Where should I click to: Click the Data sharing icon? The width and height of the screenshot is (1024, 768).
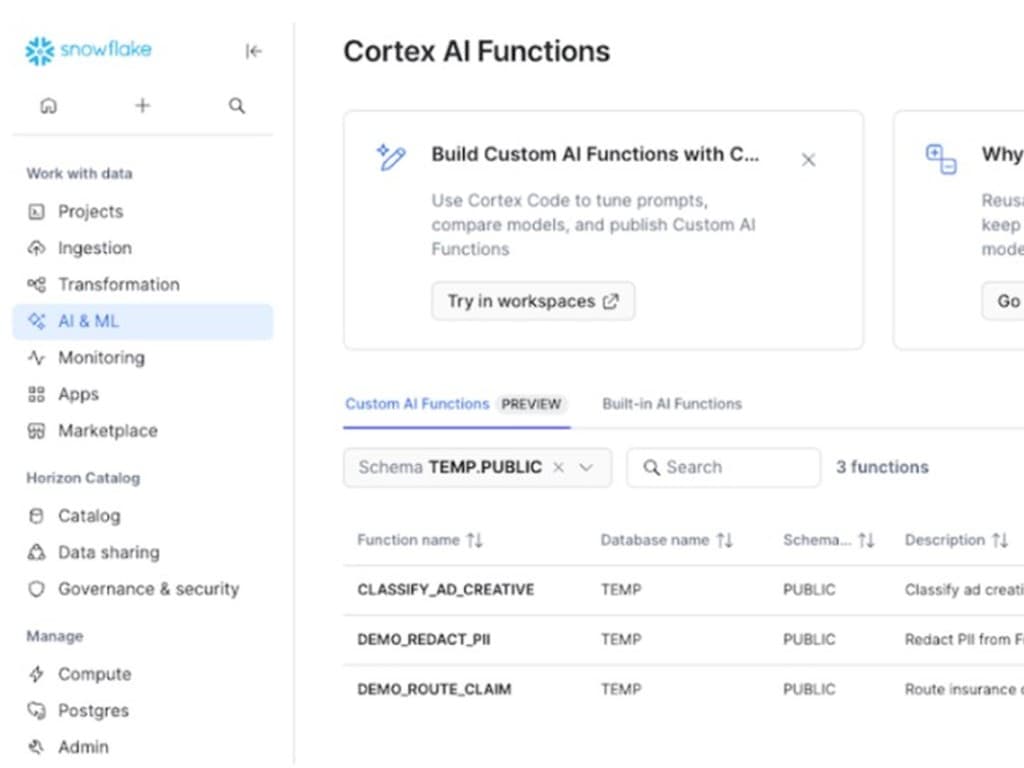(37, 552)
